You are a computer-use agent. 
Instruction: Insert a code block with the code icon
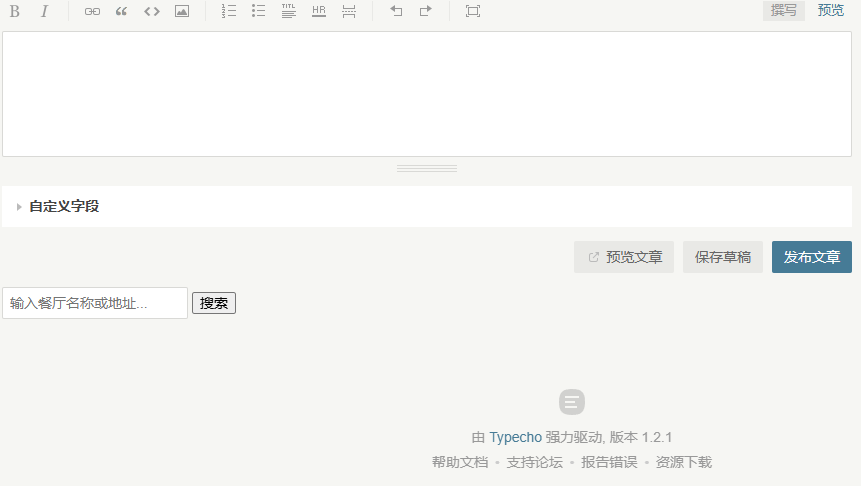click(x=152, y=11)
